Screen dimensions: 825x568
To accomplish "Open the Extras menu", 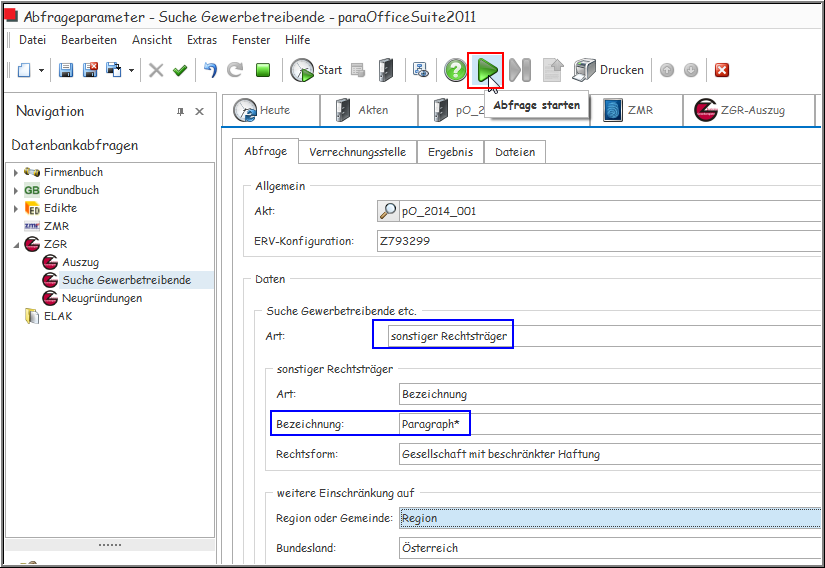I will (201, 40).
